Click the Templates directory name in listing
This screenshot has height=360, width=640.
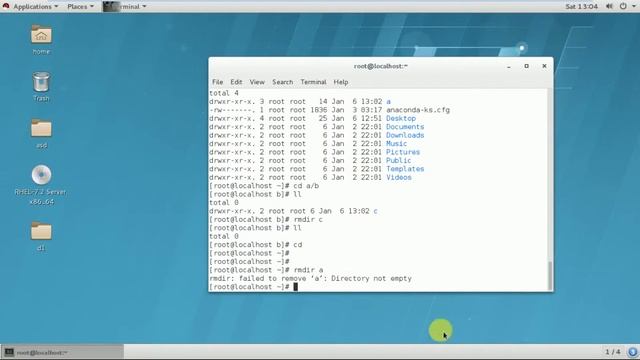405,169
